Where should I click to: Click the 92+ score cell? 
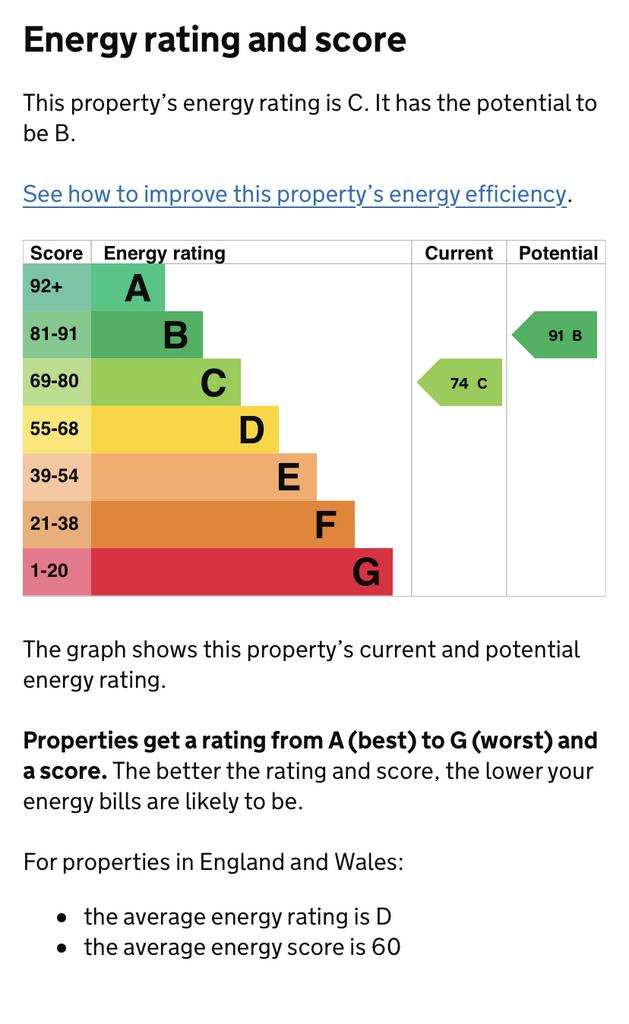click(57, 287)
